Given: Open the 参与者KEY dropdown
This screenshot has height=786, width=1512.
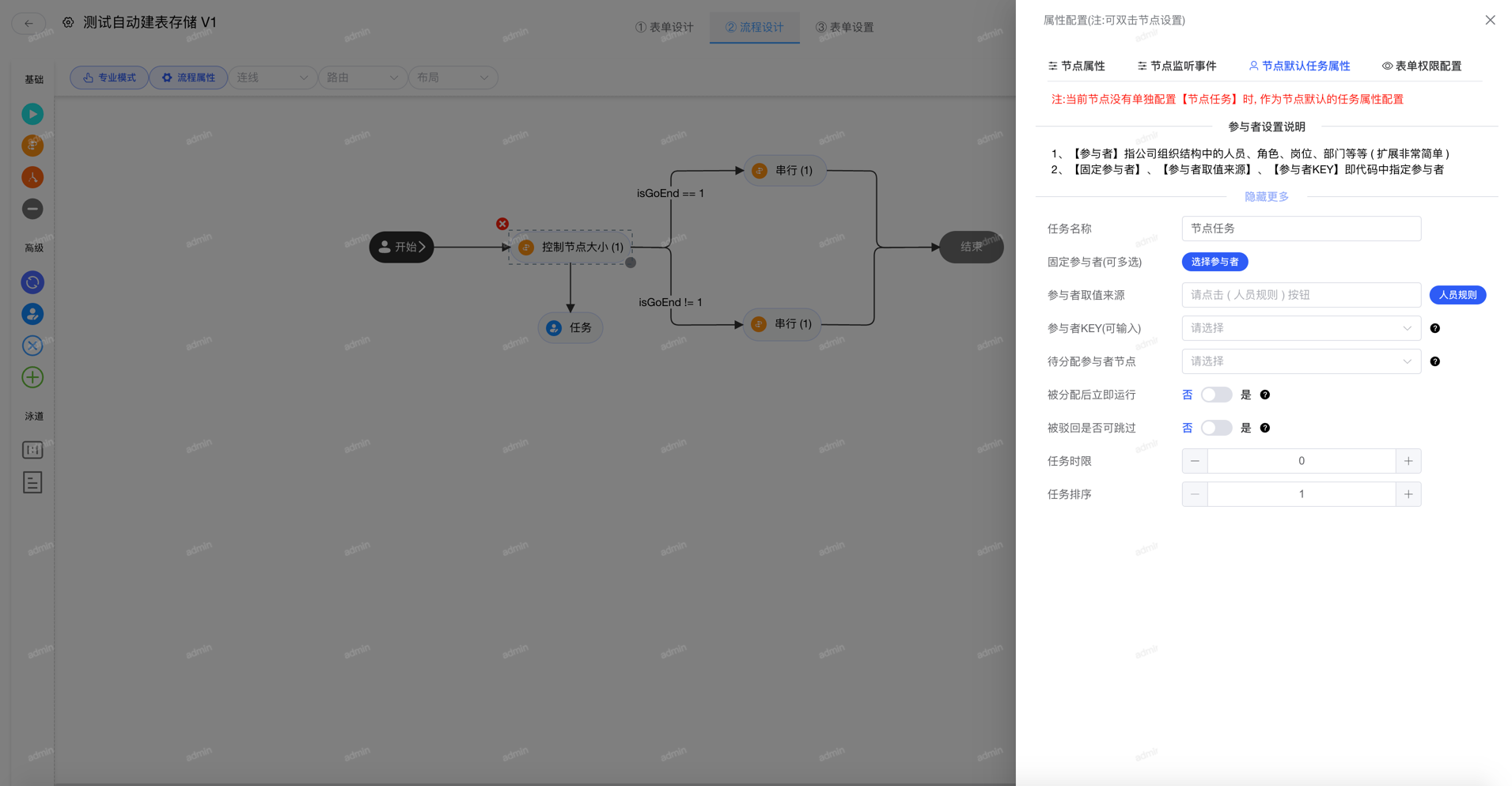Looking at the screenshot, I should coord(1301,328).
